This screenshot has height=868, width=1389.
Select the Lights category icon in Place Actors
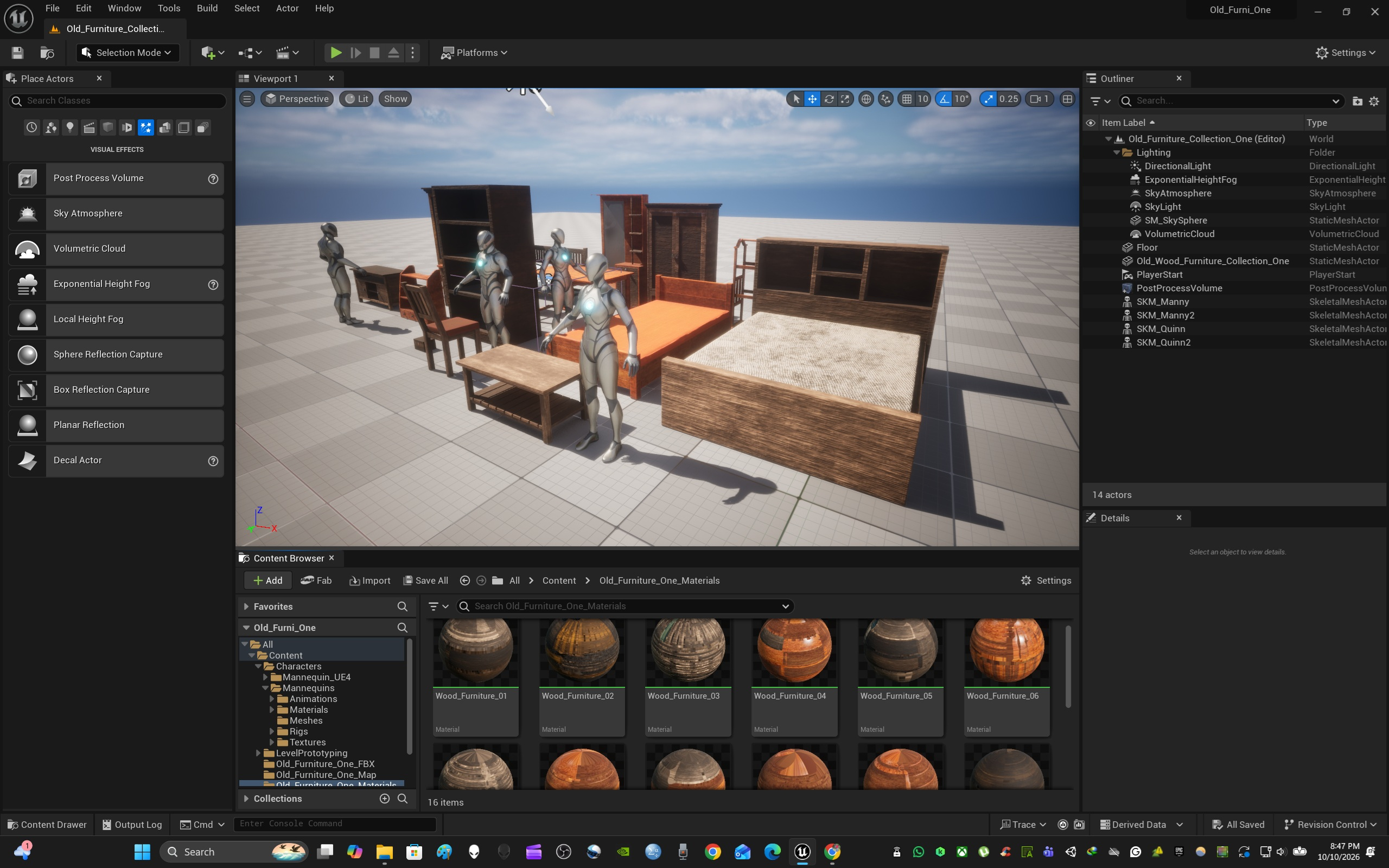click(69, 127)
